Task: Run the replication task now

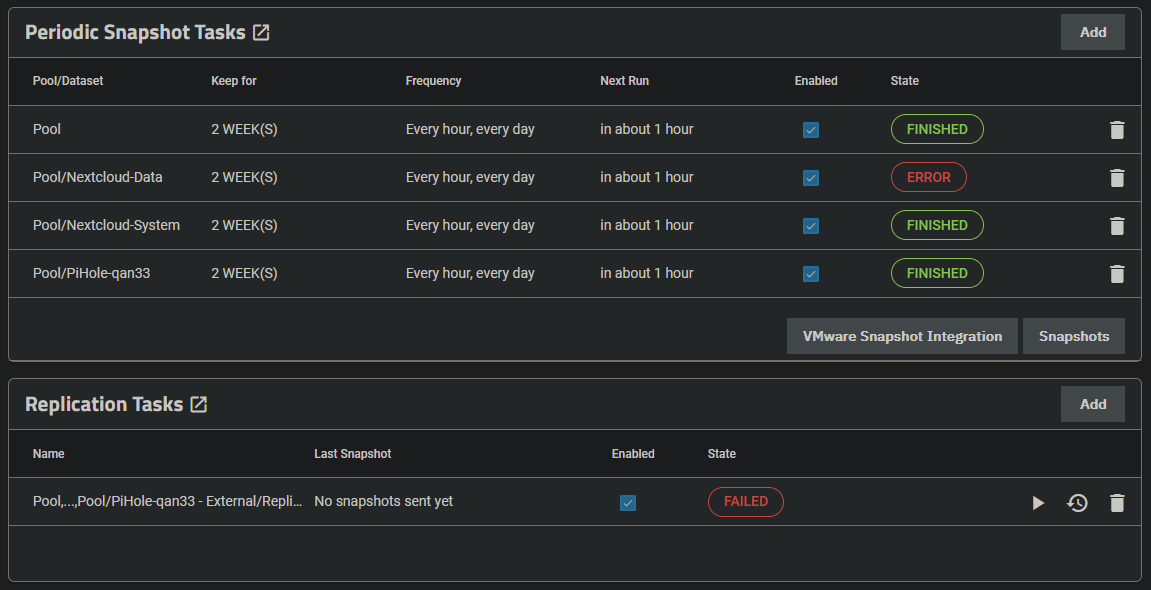Action: tap(1038, 503)
